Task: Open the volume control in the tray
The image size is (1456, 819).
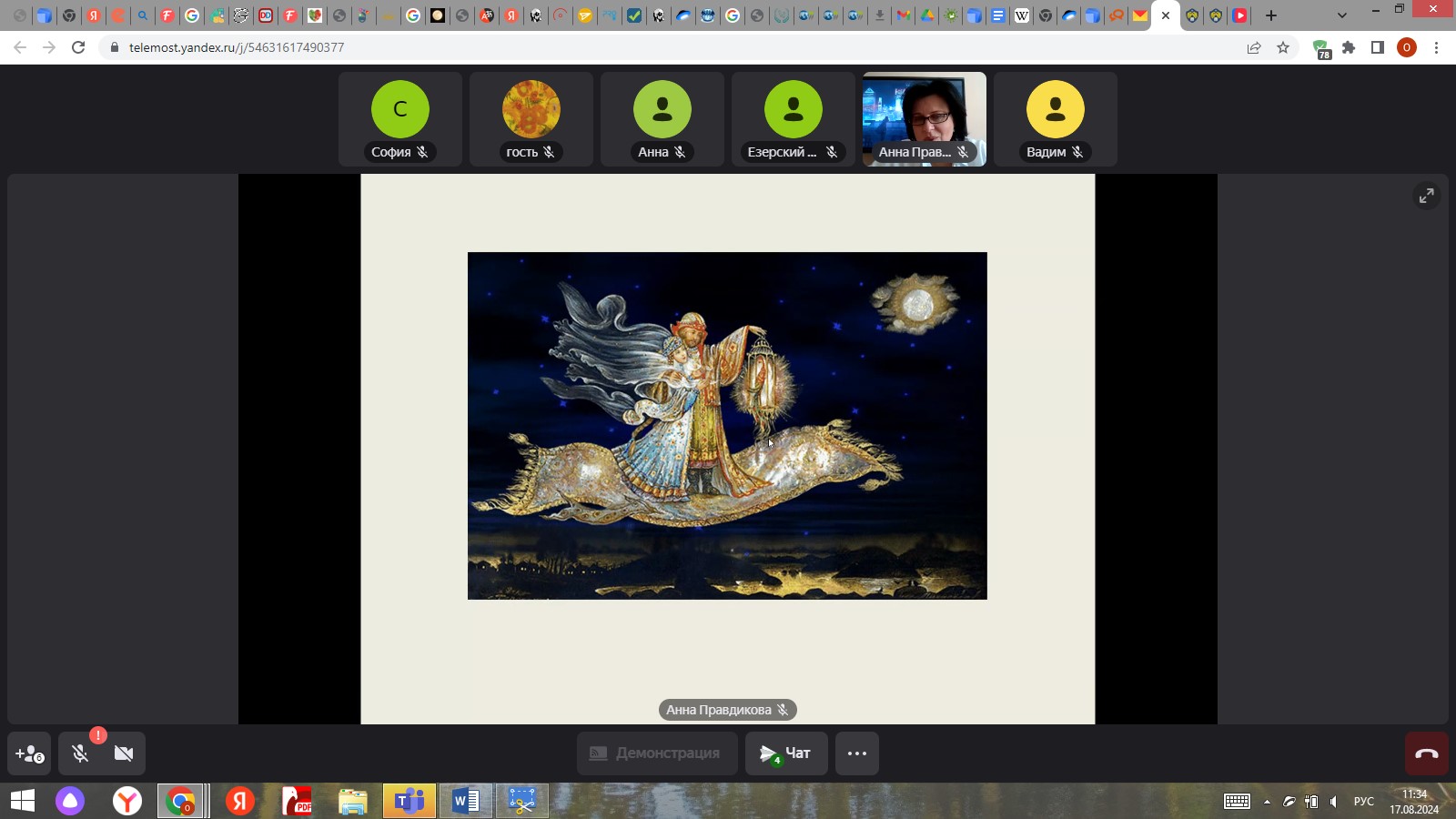Action: click(1333, 802)
